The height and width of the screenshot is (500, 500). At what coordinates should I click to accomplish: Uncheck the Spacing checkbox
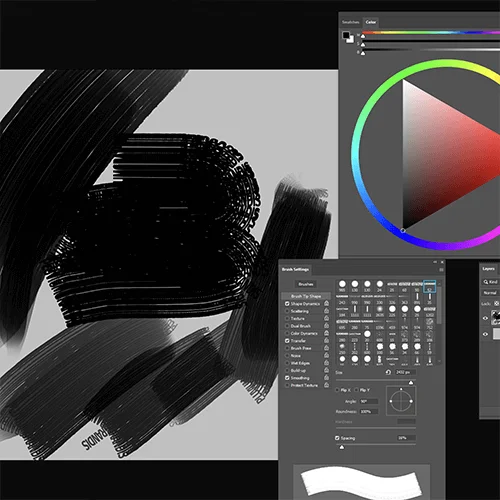[x=337, y=438]
